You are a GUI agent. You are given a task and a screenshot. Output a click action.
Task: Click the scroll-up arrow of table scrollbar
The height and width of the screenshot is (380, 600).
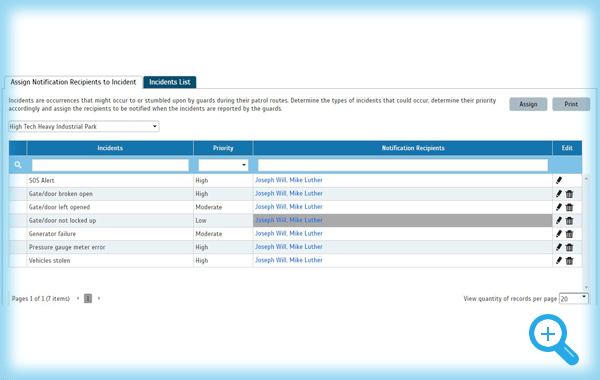[x=586, y=179]
